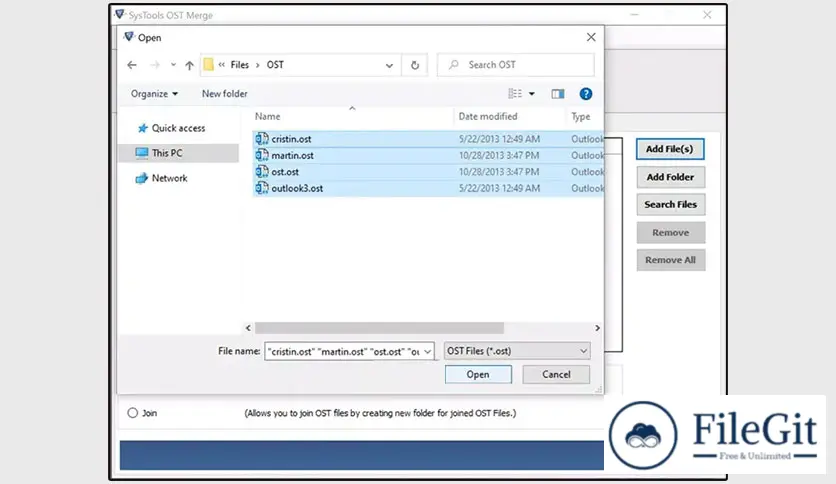Click Search Files in OST Merge
Viewport: 836px width, 484px height.
[x=670, y=204]
